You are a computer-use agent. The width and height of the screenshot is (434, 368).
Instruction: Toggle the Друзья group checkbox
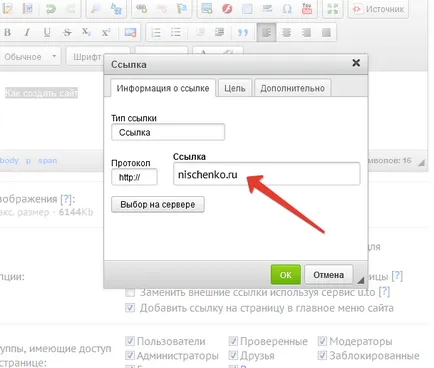pyautogui.click(x=233, y=355)
